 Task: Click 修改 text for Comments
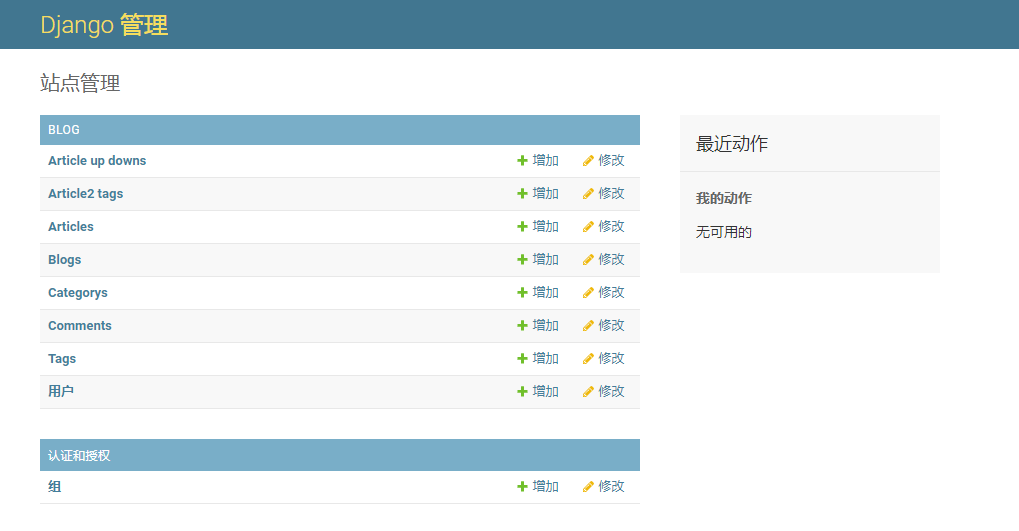click(x=612, y=325)
